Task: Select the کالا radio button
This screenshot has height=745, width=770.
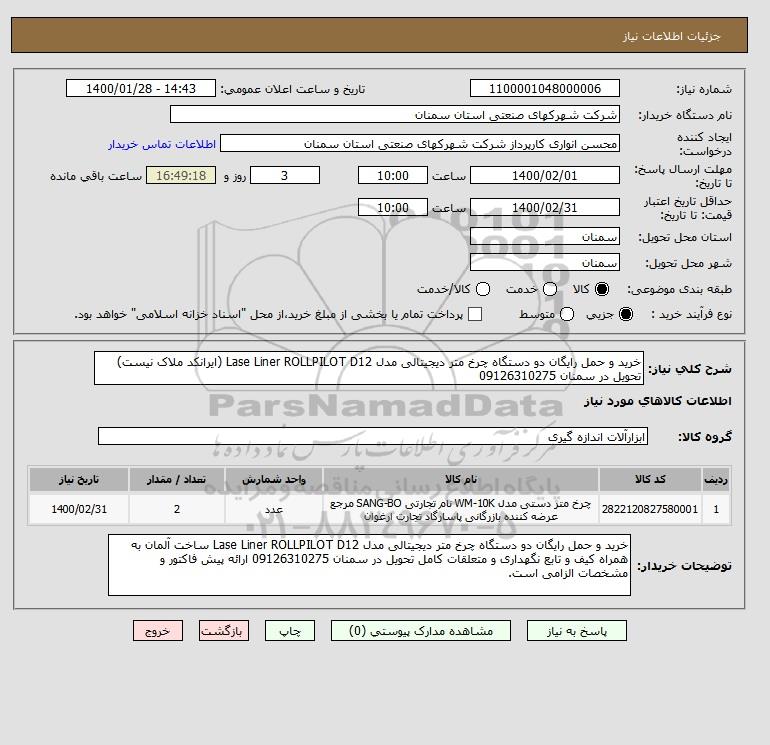Action: click(602, 289)
